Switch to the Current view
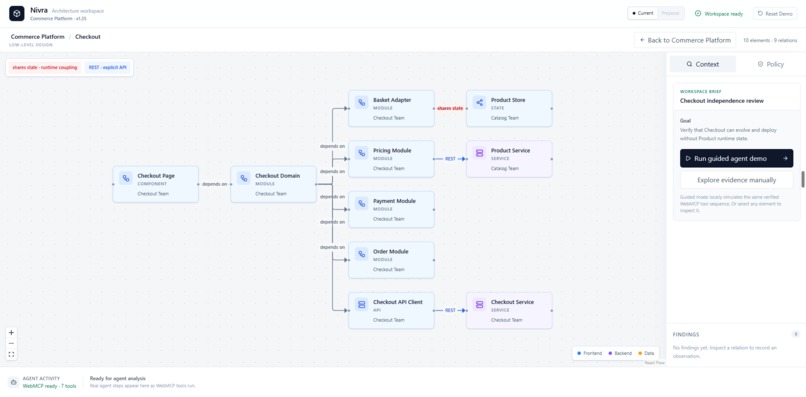 click(x=643, y=13)
